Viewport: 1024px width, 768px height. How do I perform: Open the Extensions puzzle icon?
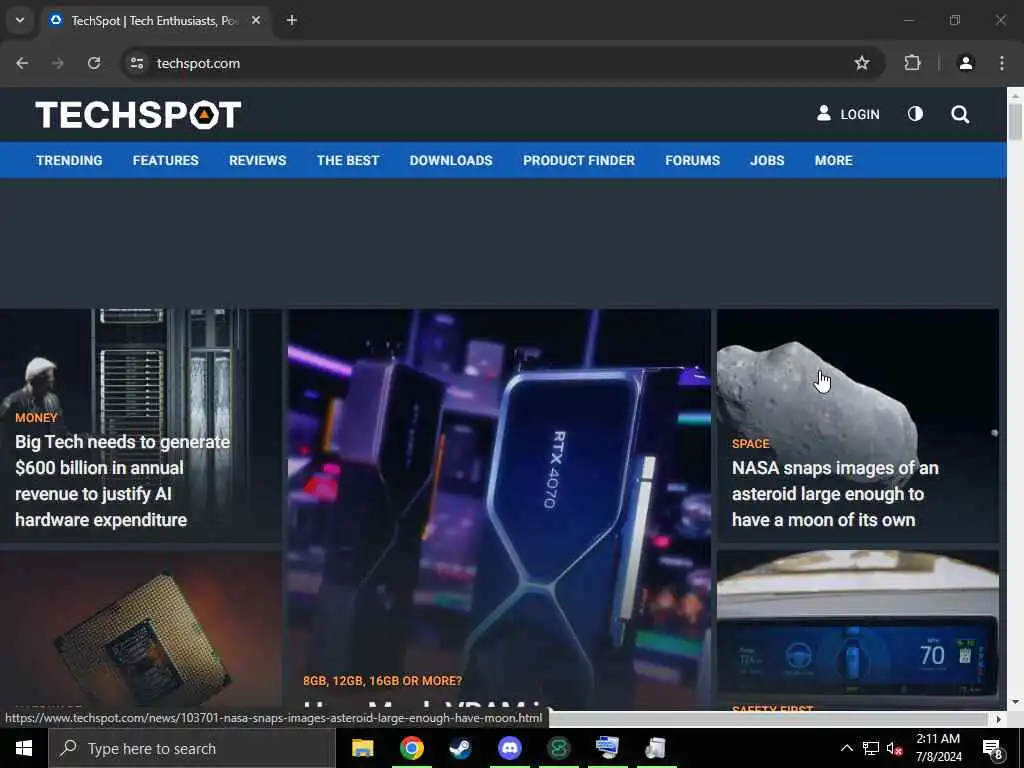[912, 63]
